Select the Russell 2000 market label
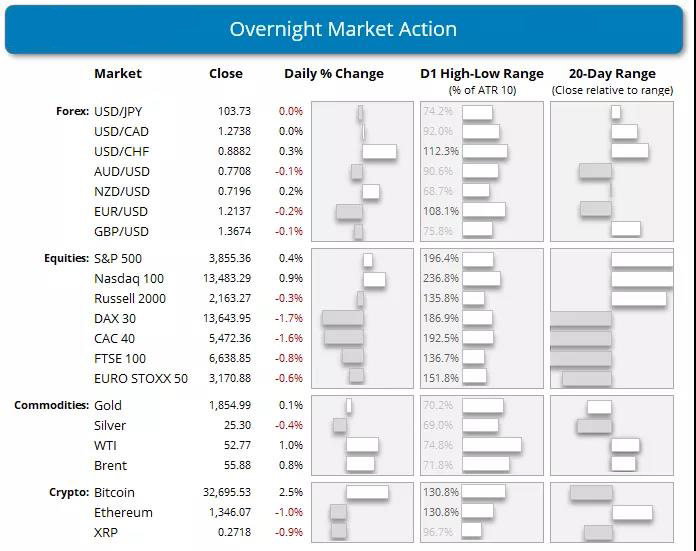 coord(131,299)
